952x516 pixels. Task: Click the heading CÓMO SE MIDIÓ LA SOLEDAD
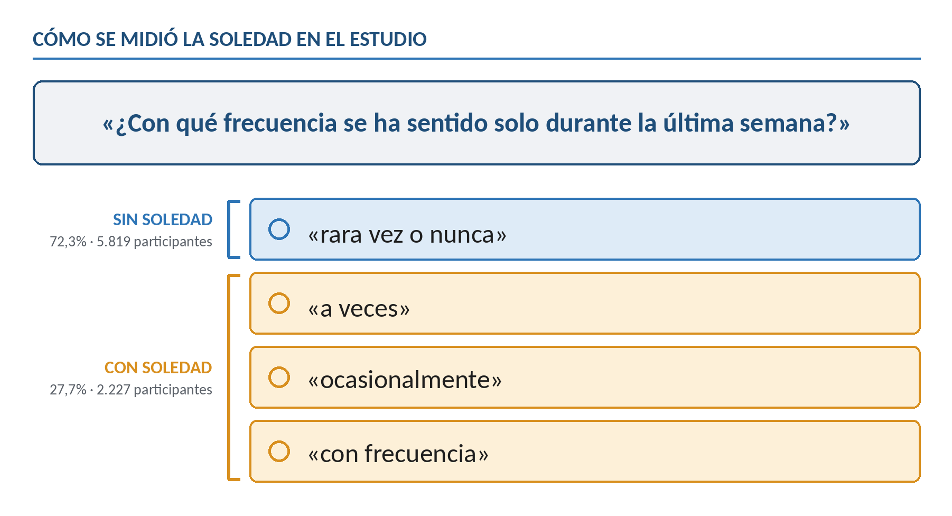pos(230,39)
